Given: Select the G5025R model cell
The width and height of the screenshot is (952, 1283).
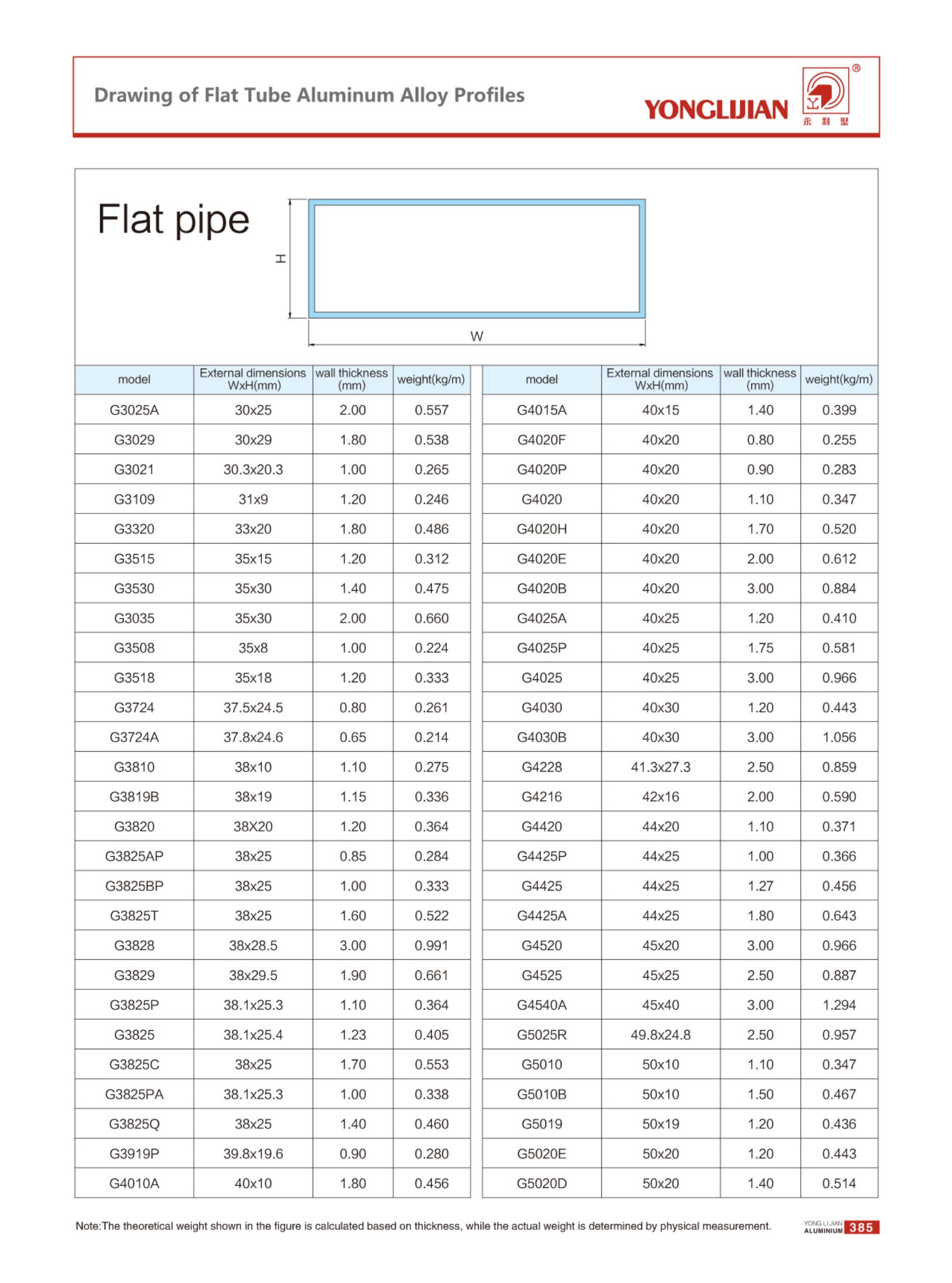Looking at the screenshot, I should pyautogui.click(x=541, y=1035).
